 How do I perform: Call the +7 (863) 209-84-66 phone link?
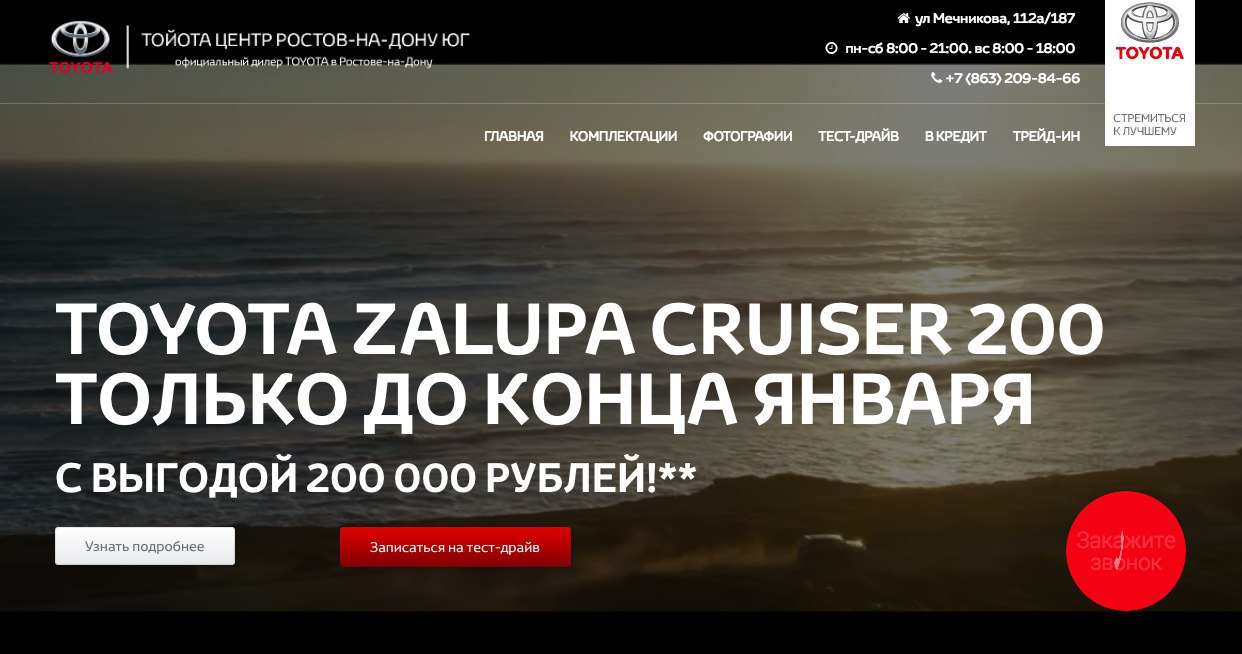[x=1012, y=78]
